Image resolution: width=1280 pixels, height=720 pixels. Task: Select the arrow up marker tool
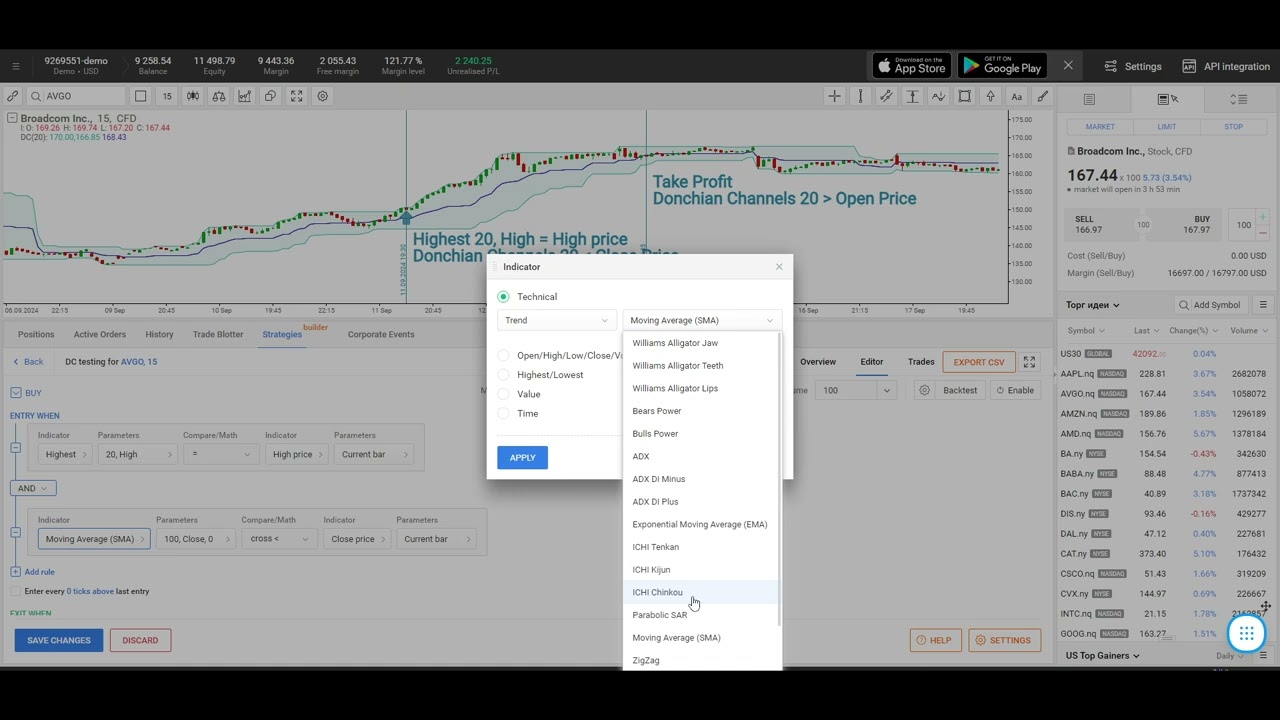[x=990, y=96]
